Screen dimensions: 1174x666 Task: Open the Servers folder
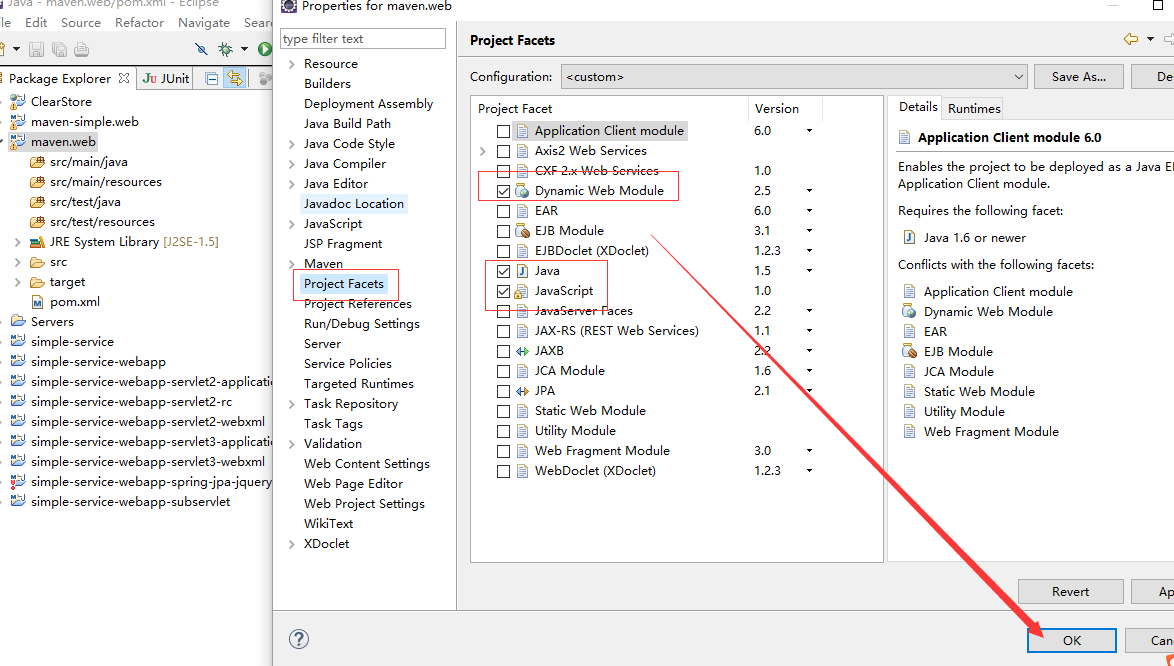click(x=52, y=321)
